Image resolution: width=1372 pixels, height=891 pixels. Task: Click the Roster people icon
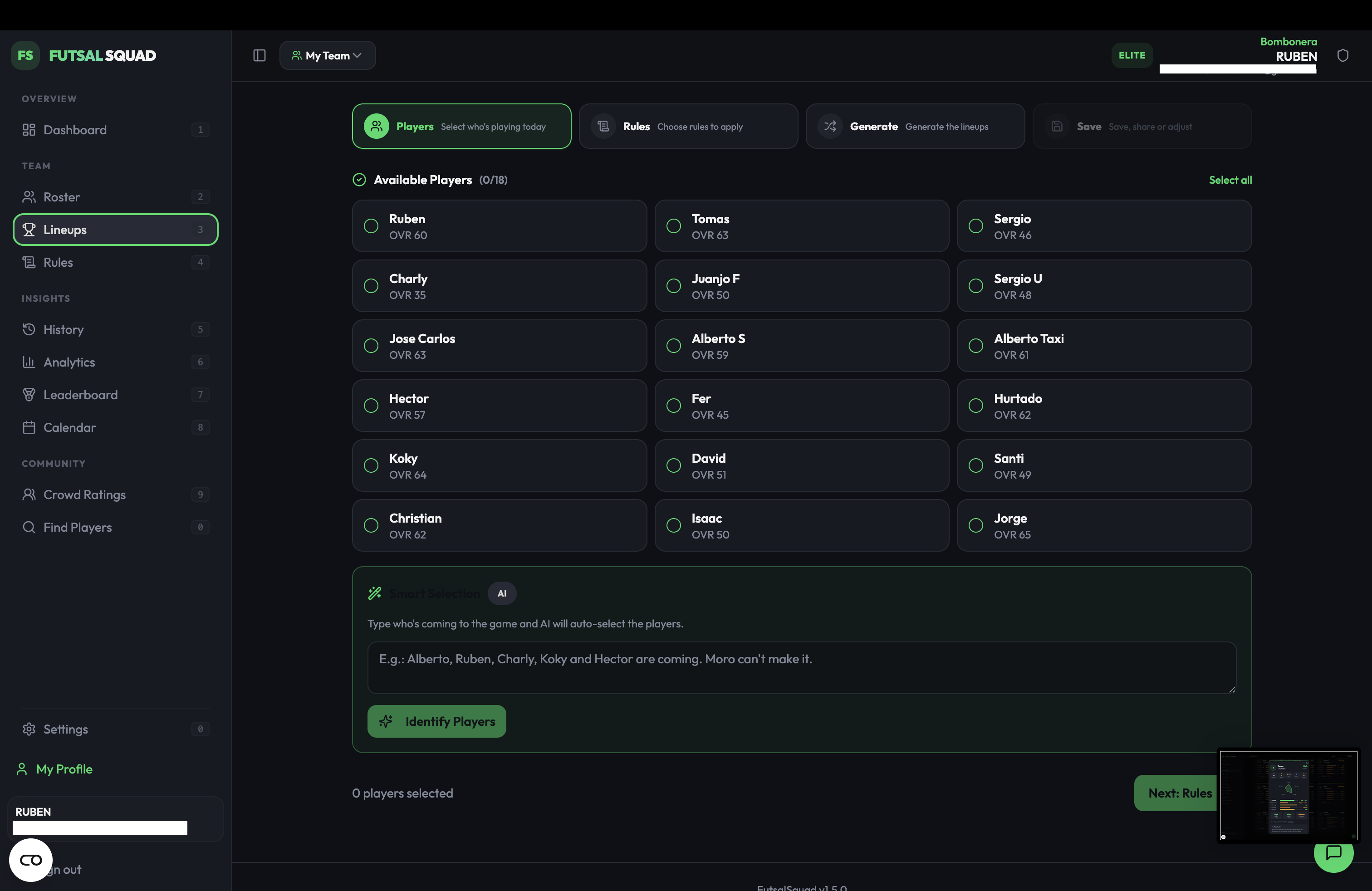pos(29,197)
